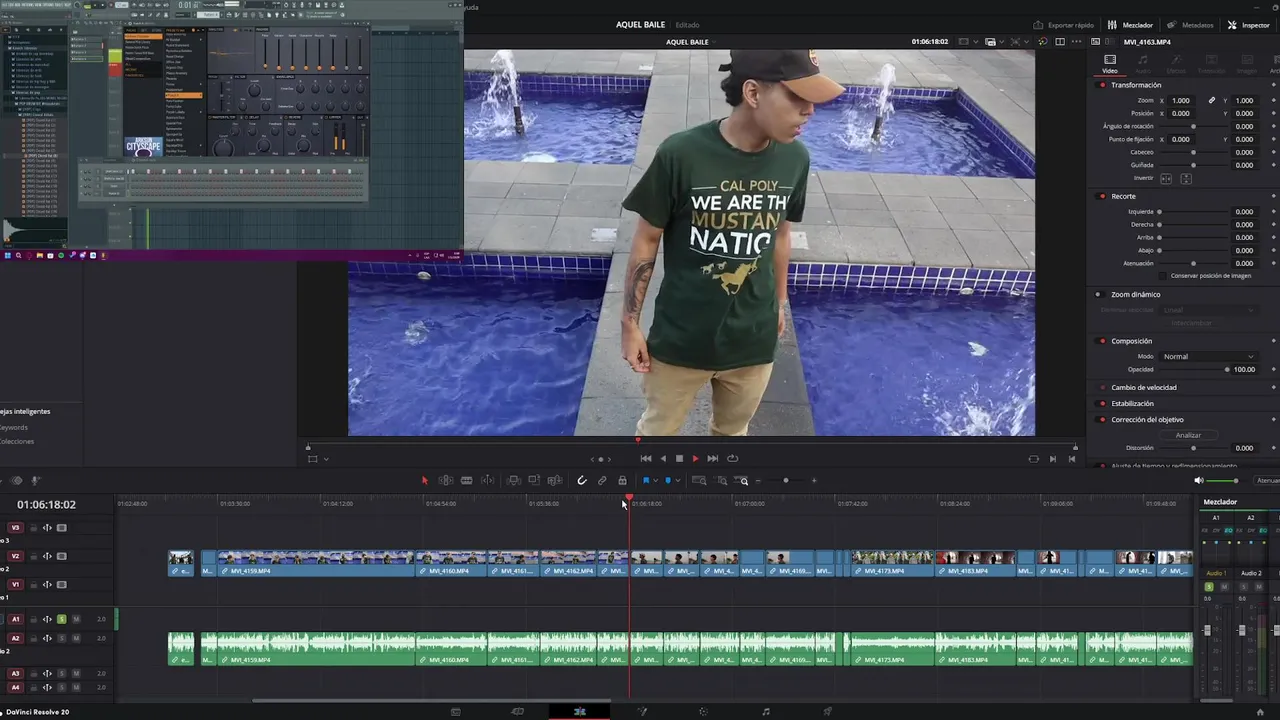Open the flag color dropdown arrow
This screenshot has height=720, width=1280.
point(655,481)
